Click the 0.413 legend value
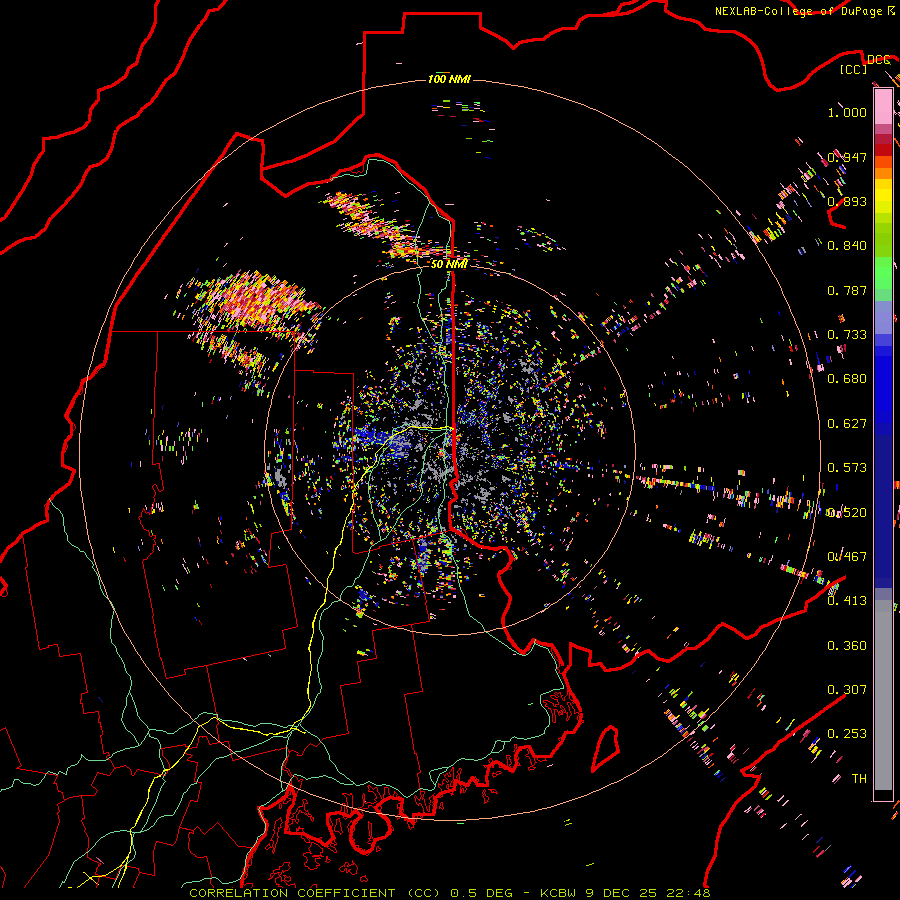900x900 pixels. pyautogui.click(x=847, y=601)
